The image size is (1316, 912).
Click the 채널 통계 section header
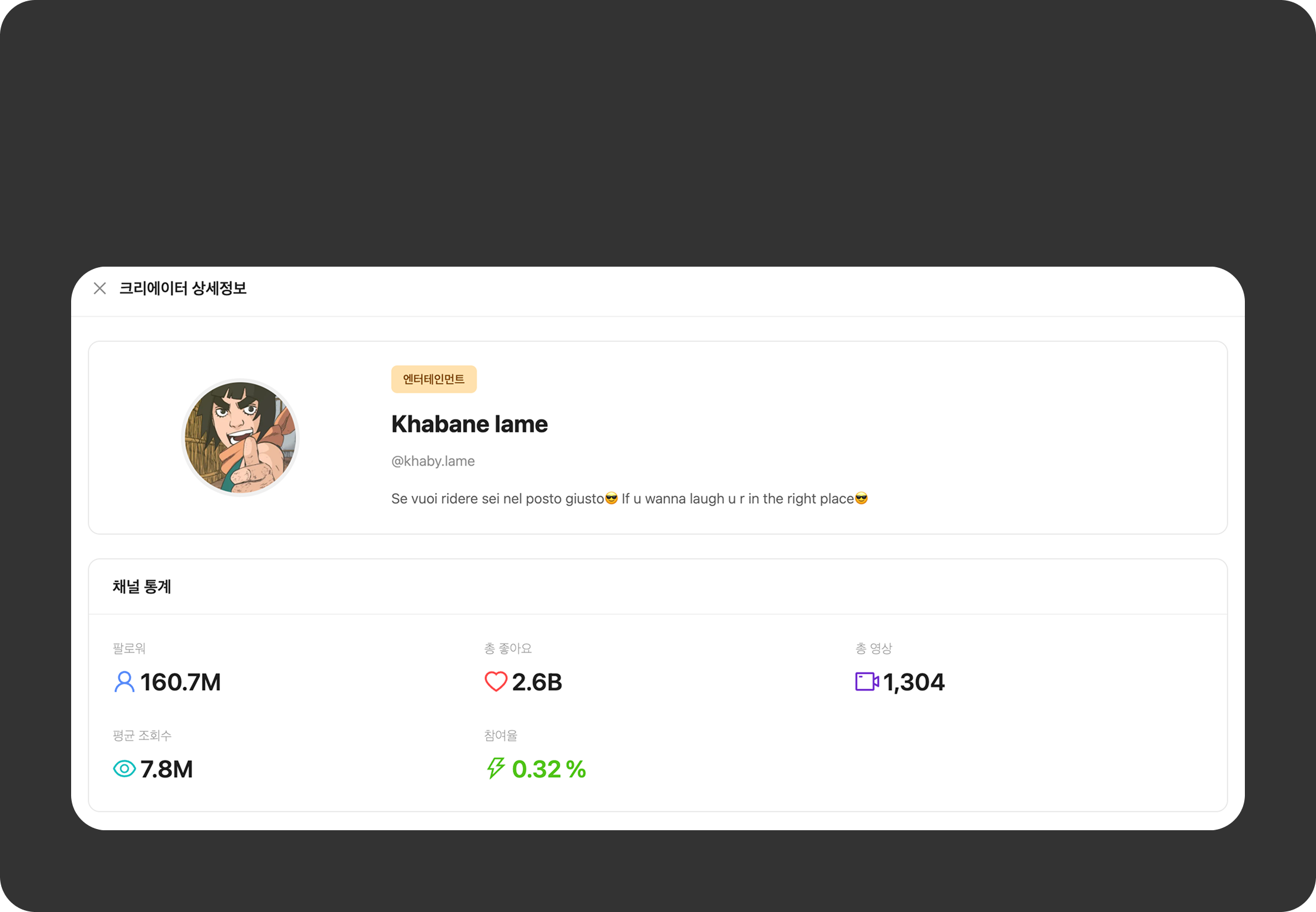coord(142,587)
